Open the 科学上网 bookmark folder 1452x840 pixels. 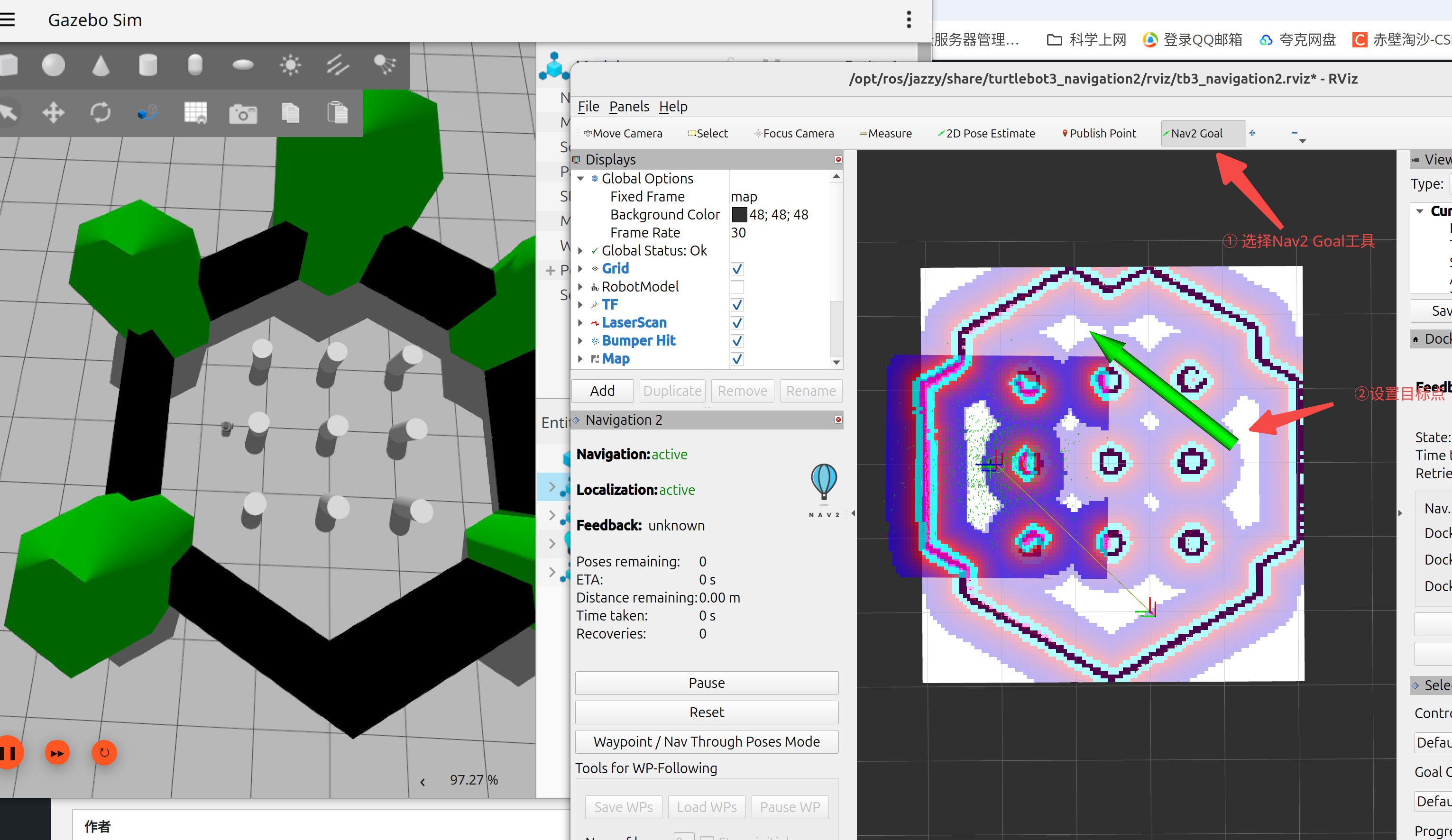(1086, 40)
